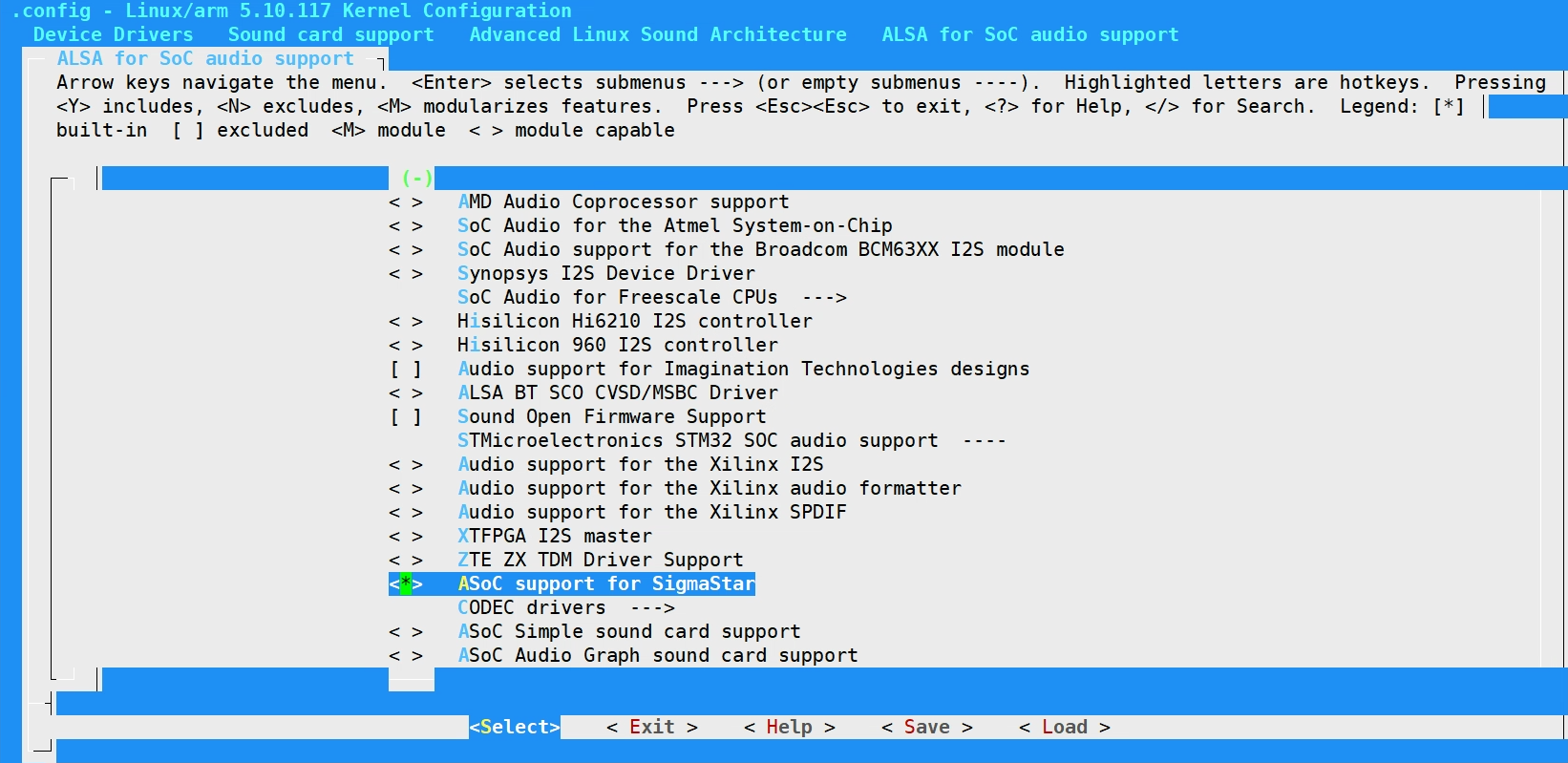Toggle AMD Audio Coprocessor support module state
Viewport: 1568px width, 763px height.
coord(406,201)
